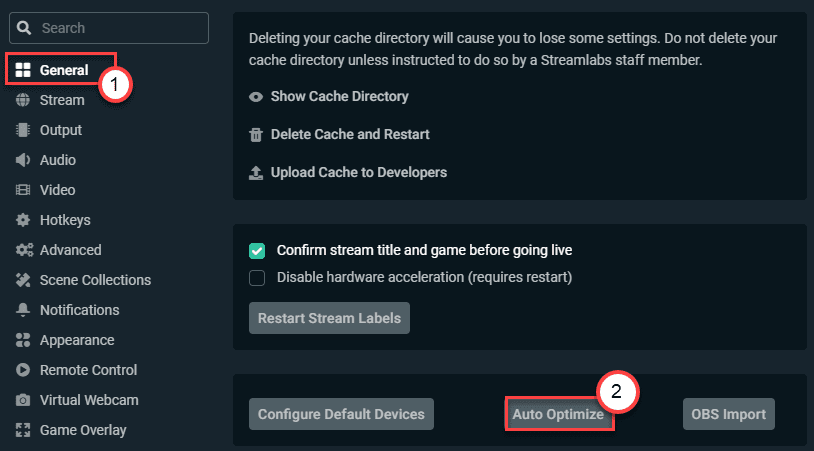Click the gear icon beside Hotkeys

(22, 220)
